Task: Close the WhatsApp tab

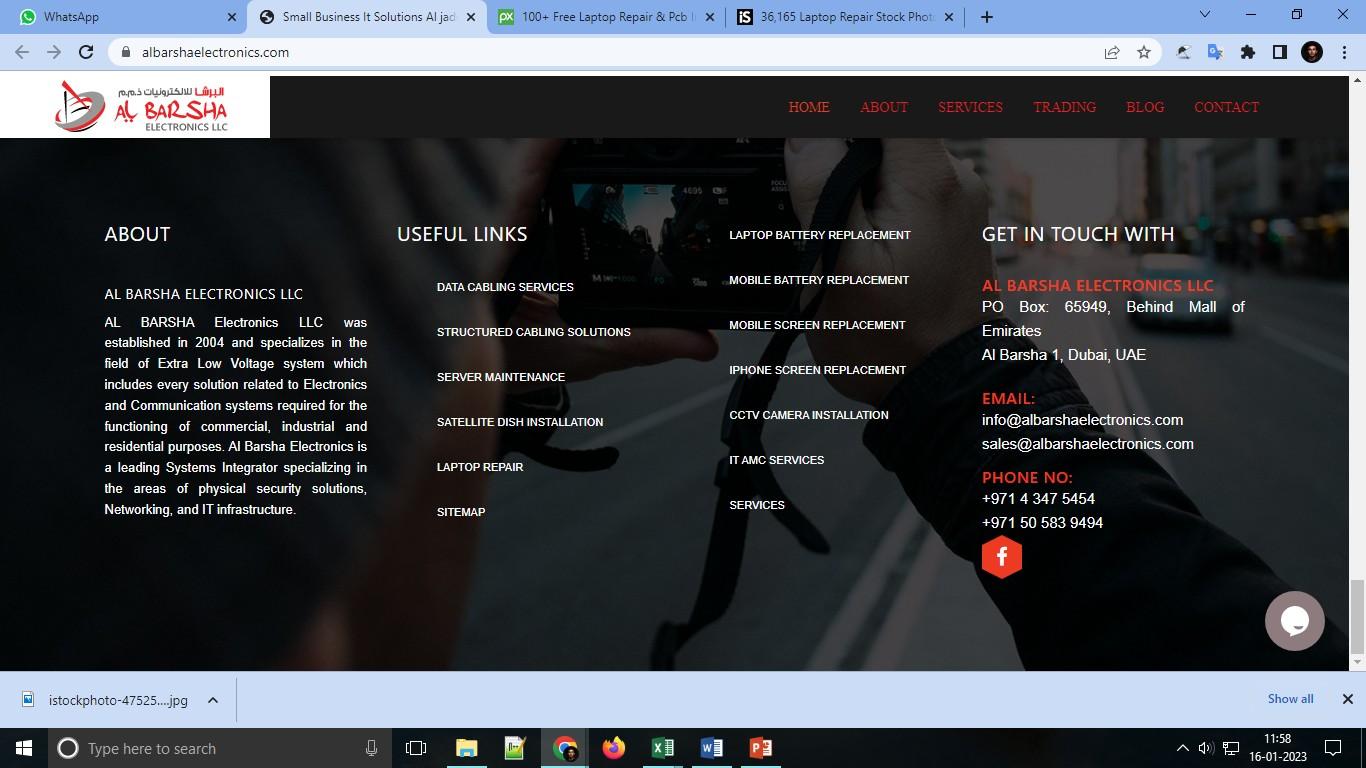Action: 232,17
